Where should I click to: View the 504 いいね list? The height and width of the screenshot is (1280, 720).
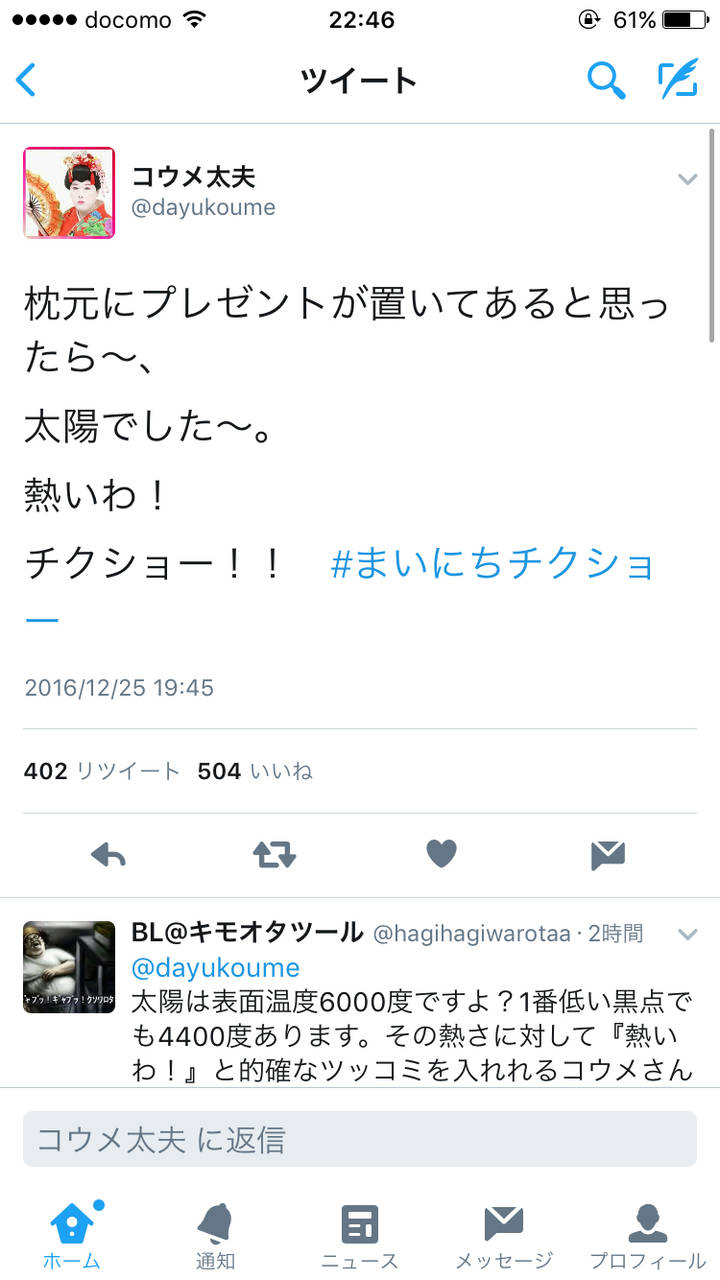pyautogui.click(x=255, y=771)
